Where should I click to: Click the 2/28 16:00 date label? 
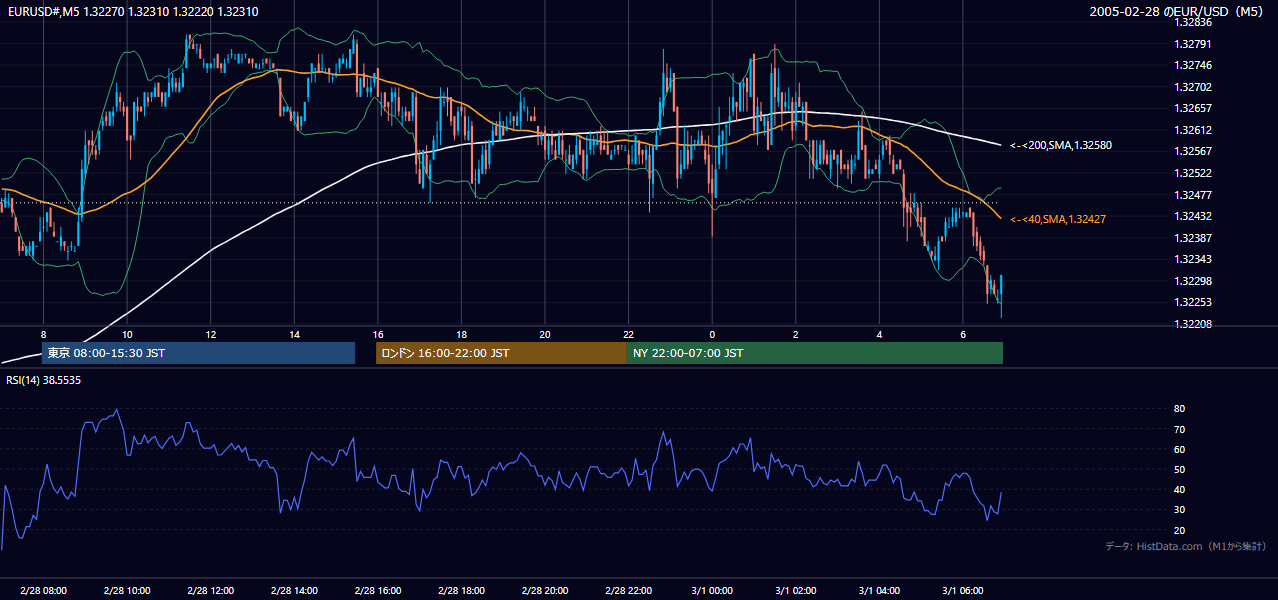pyautogui.click(x=377, y=591)
